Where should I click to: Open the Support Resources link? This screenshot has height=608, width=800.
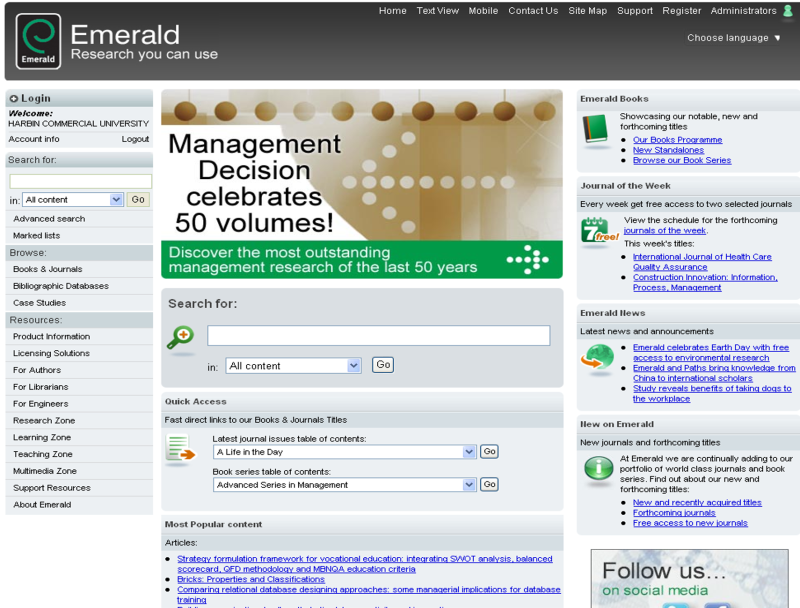[x=52, y=488]
